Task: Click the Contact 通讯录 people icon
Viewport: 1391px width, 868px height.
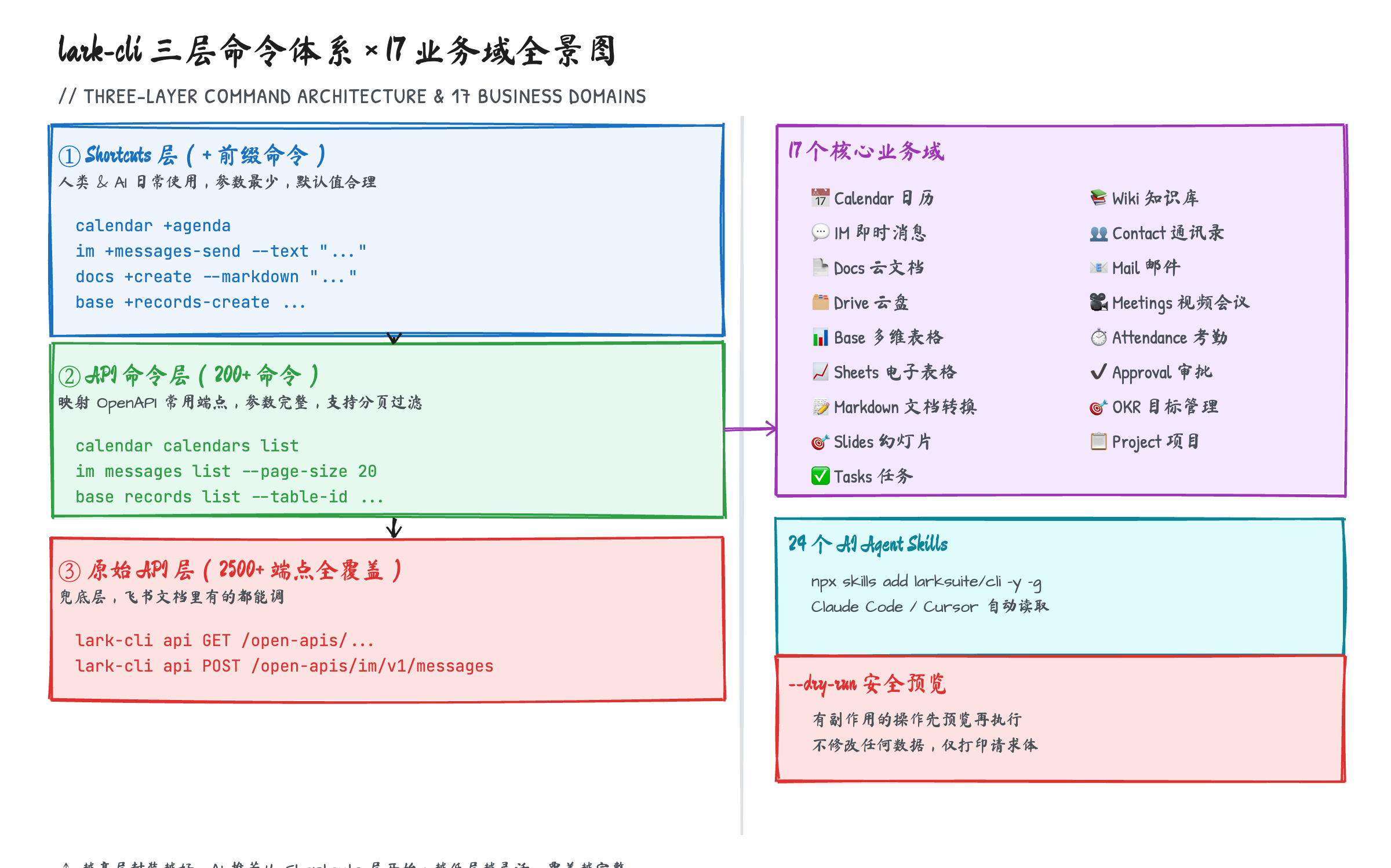Action: tap(1098, 233)
